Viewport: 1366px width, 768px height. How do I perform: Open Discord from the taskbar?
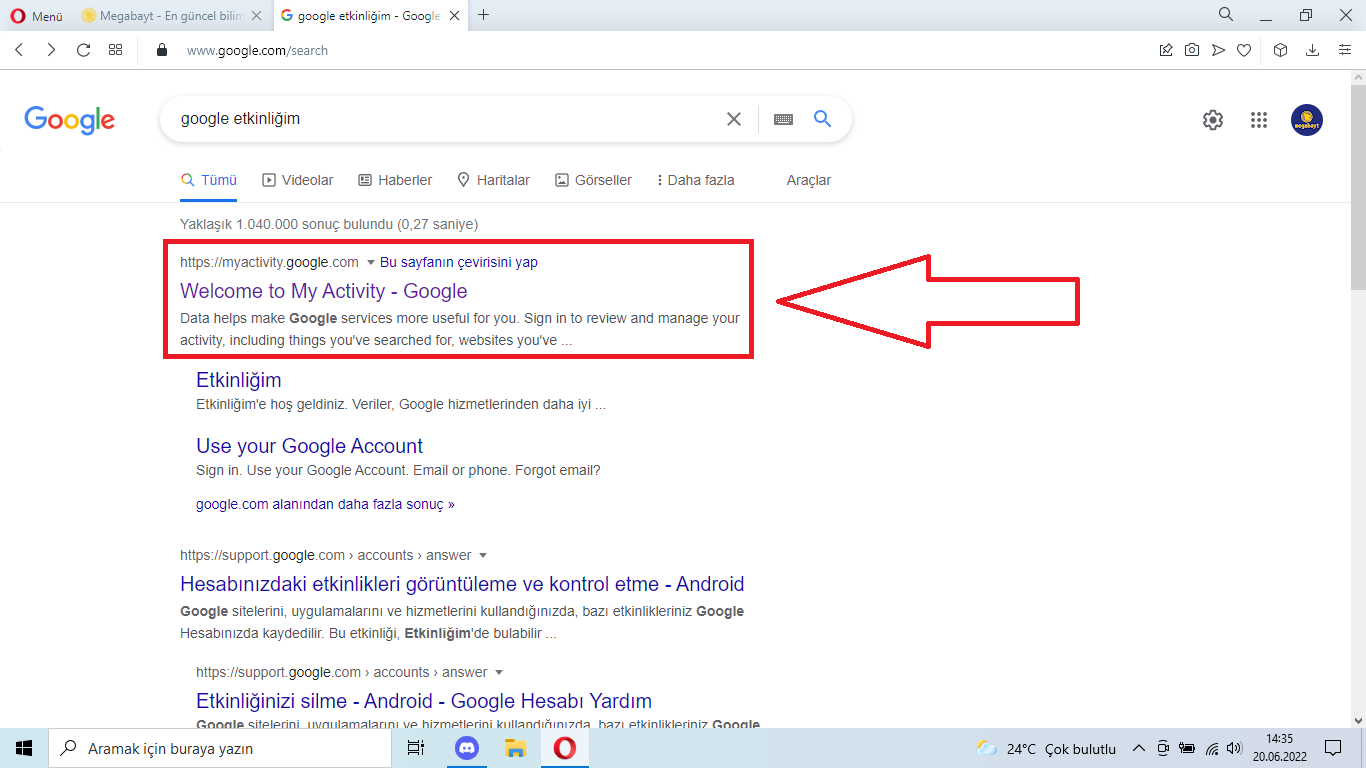466,747
